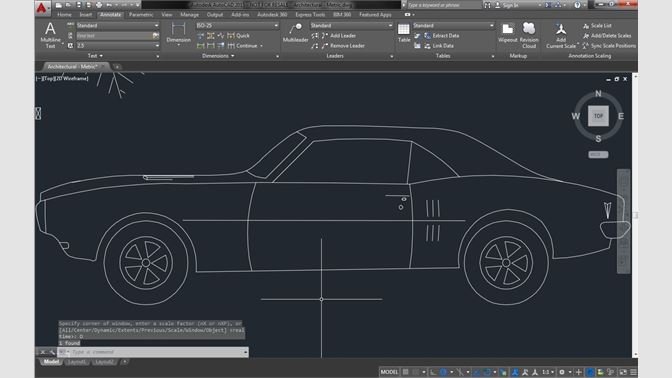672x378 pixels.
Task: Click the Help question mark icon
Action: tap(577, 5)
